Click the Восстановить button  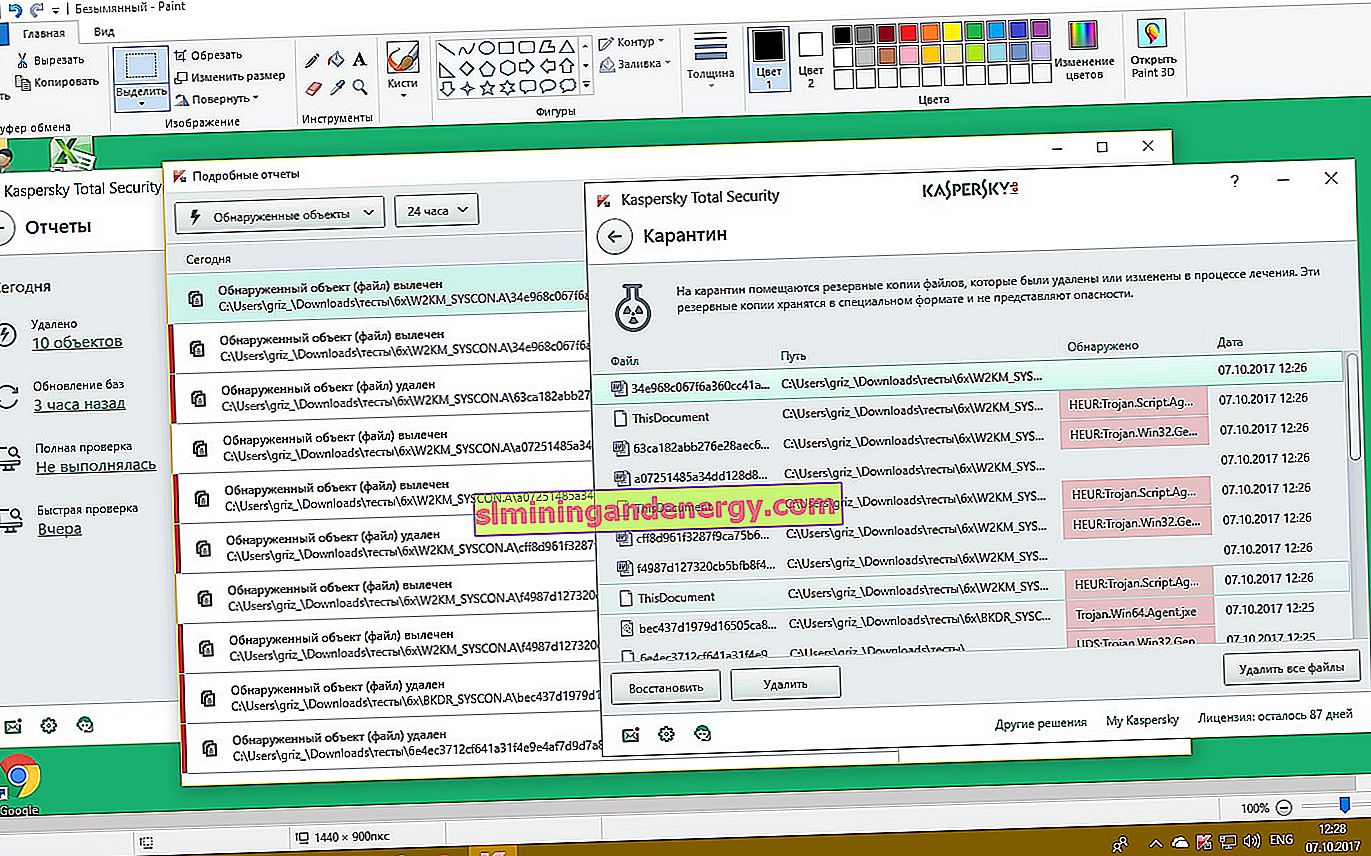(665, 686)
